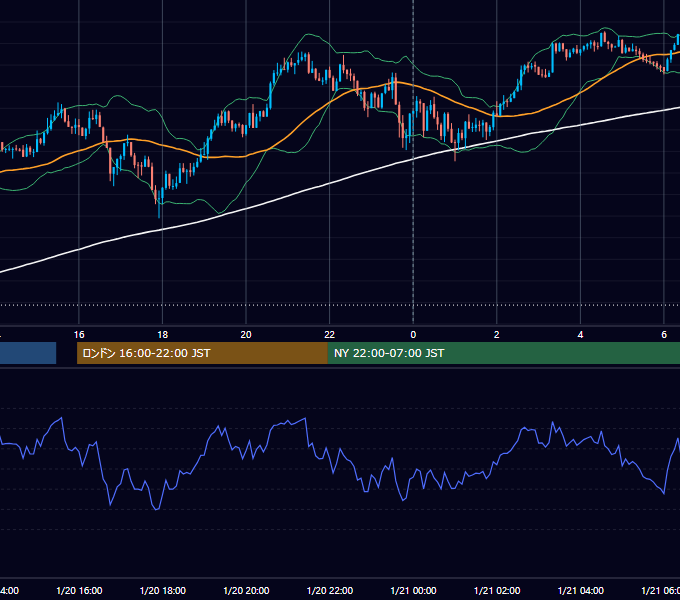Viewport: 680px width, 600px height.
Task: Click the ロンドン 16:00-22:00 JST session bar
Action: [202, 353]
